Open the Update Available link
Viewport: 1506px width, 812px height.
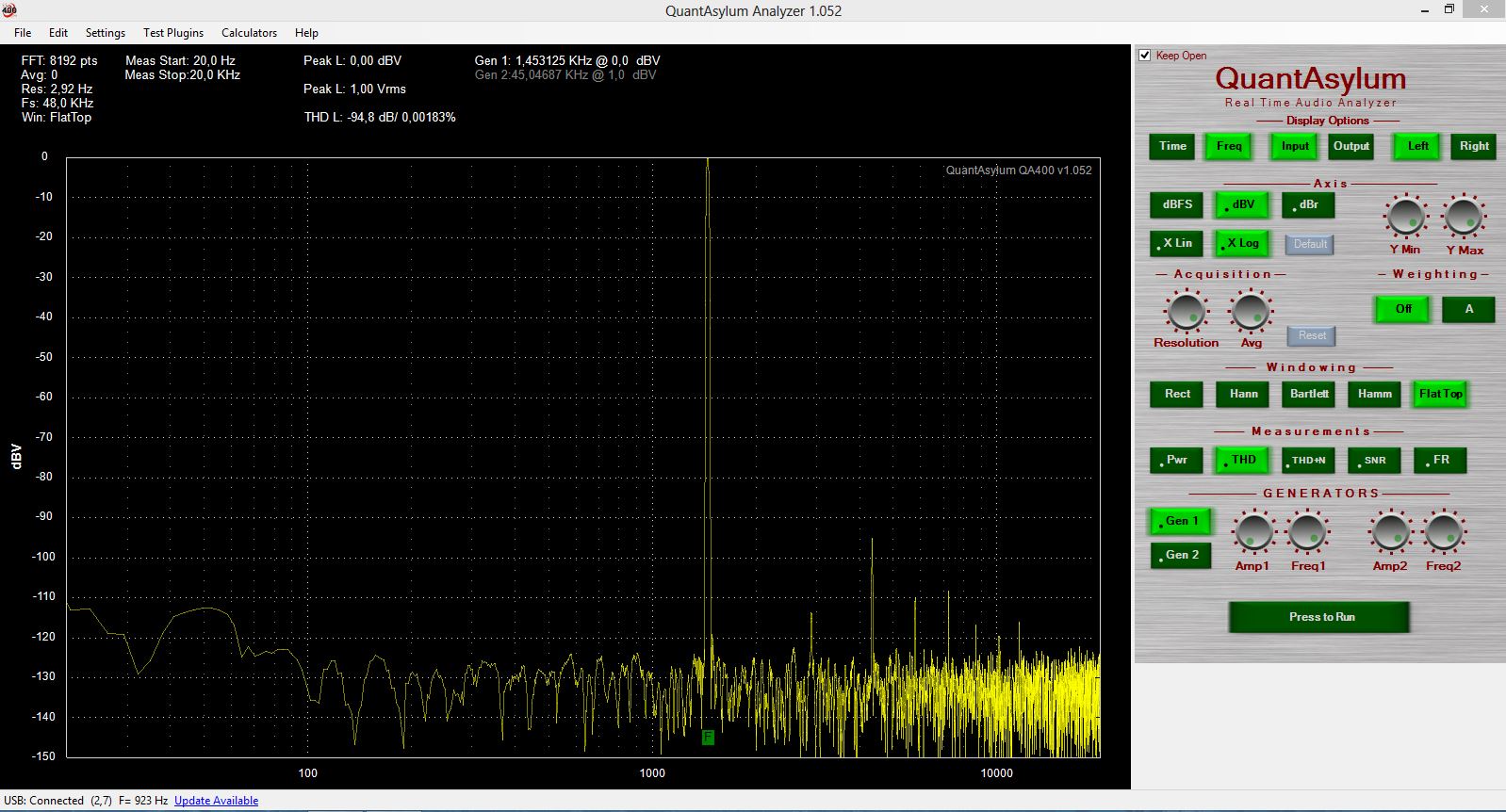(x=216, y=801)
